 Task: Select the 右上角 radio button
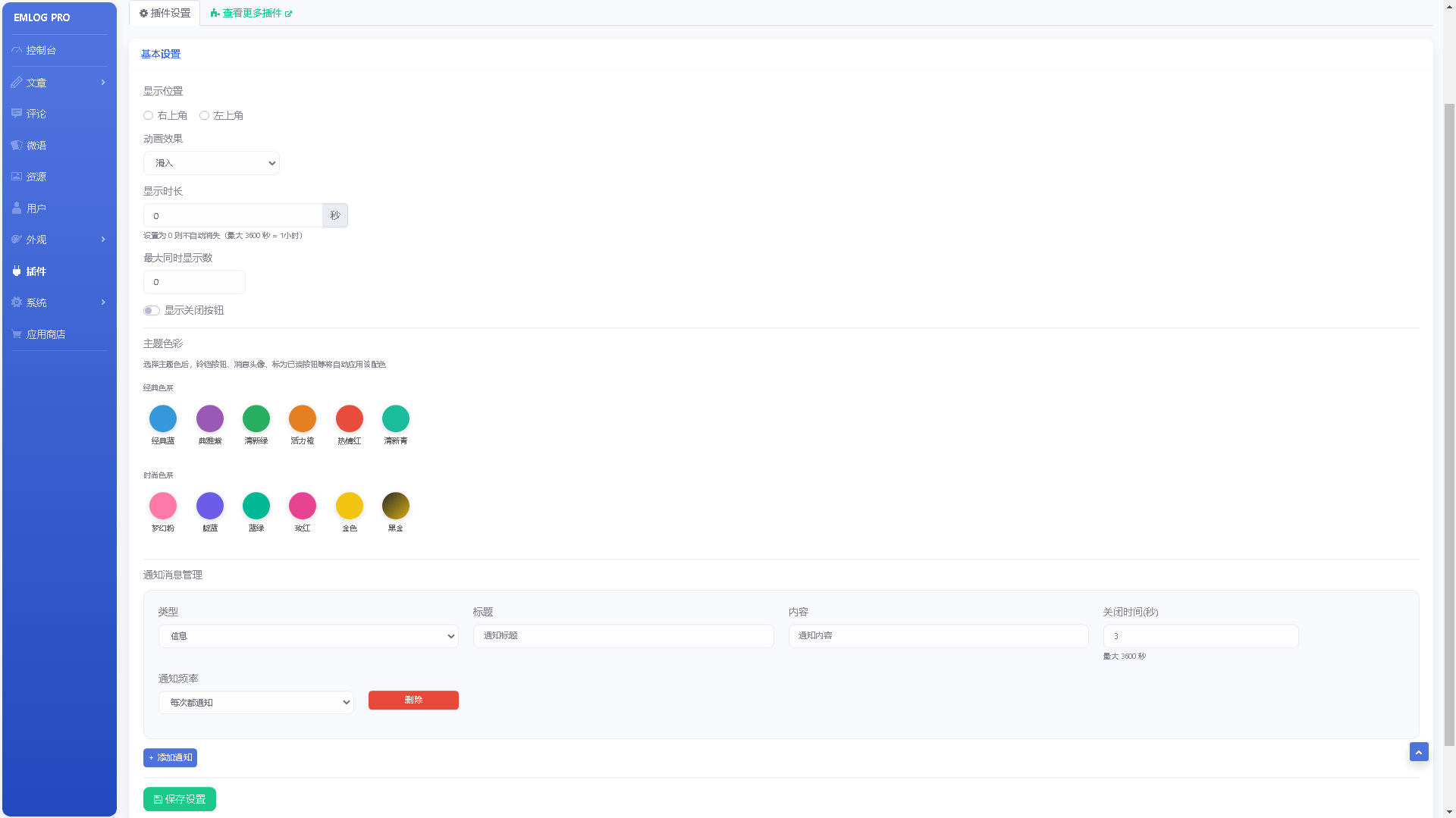coord(148,115)
